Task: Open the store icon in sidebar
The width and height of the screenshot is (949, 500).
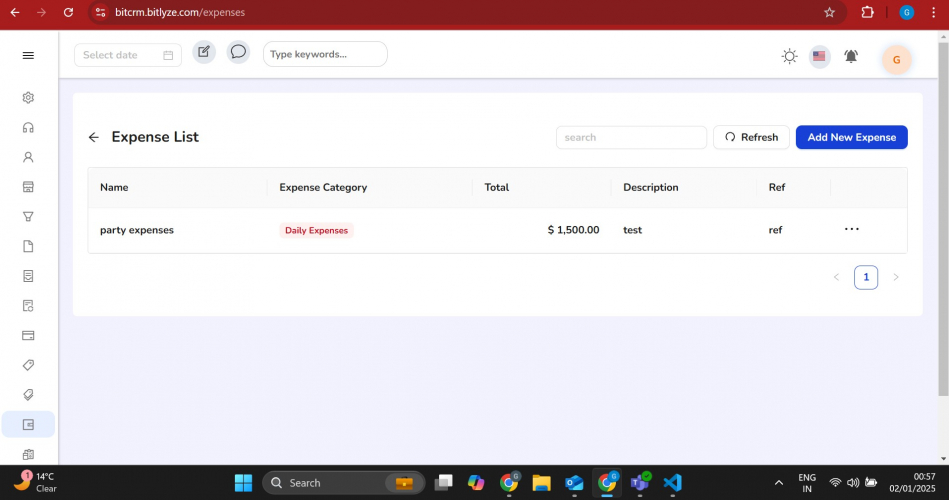Action: click(x=28, y=187)
